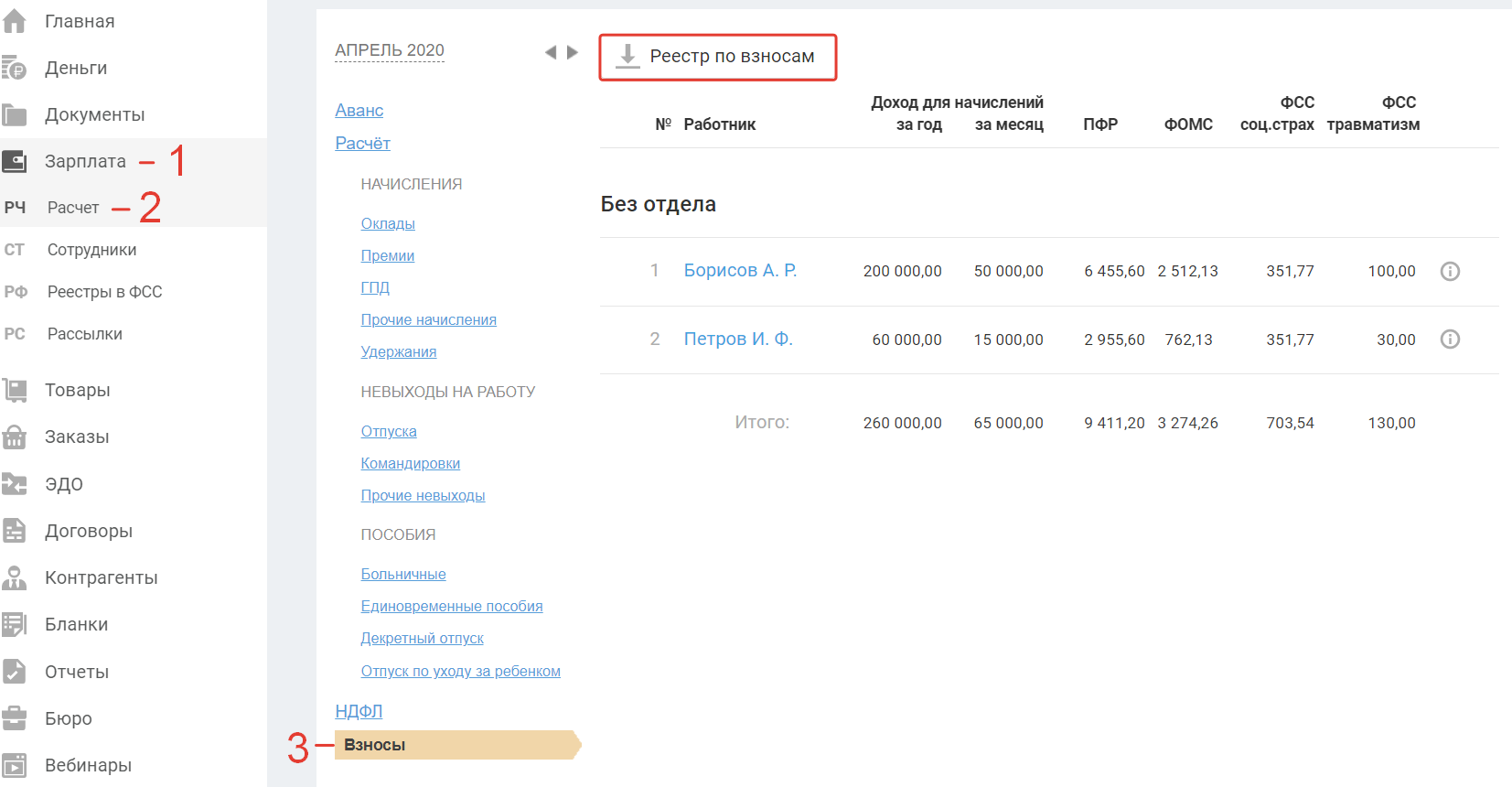Image resolution: width=1512 pixels, height=787 pixels.
Task: Open the АПРЕЛЬ 2020 period selector
Action: click(x=390, y=50)
